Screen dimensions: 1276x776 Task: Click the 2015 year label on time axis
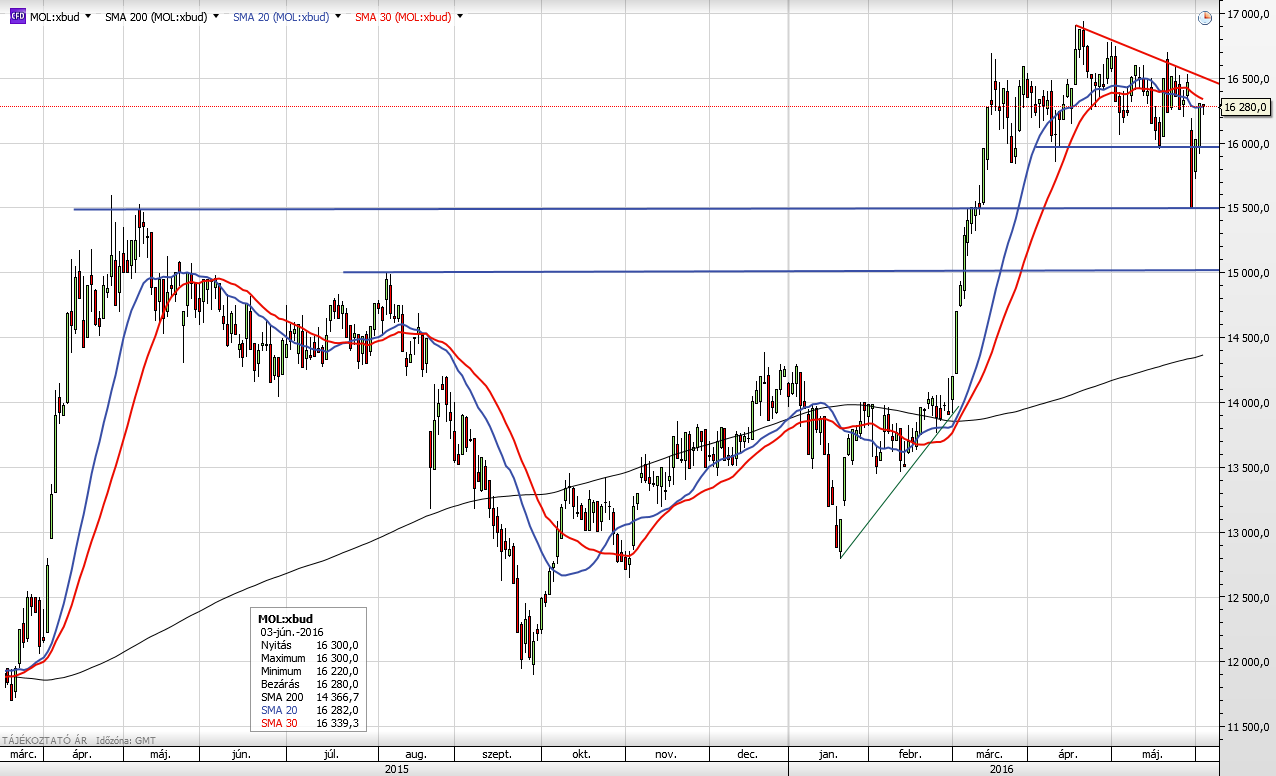[397, 769]
